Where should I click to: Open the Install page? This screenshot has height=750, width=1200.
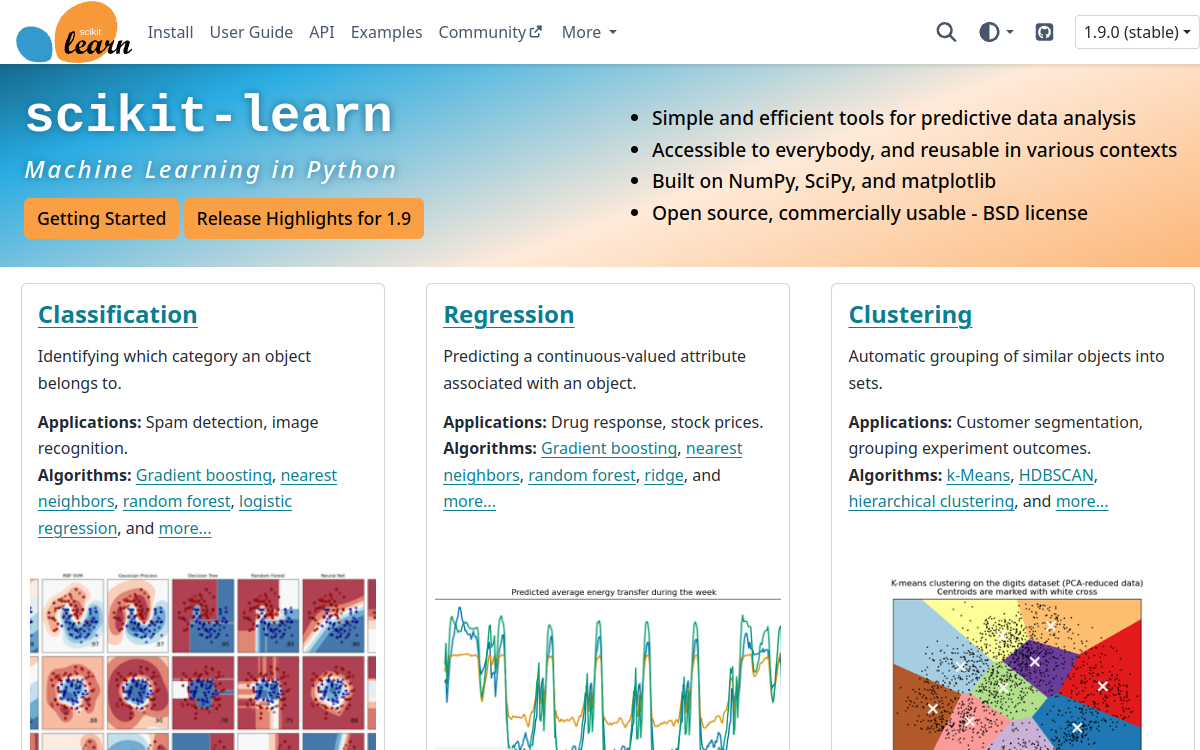tap(170, 32)
